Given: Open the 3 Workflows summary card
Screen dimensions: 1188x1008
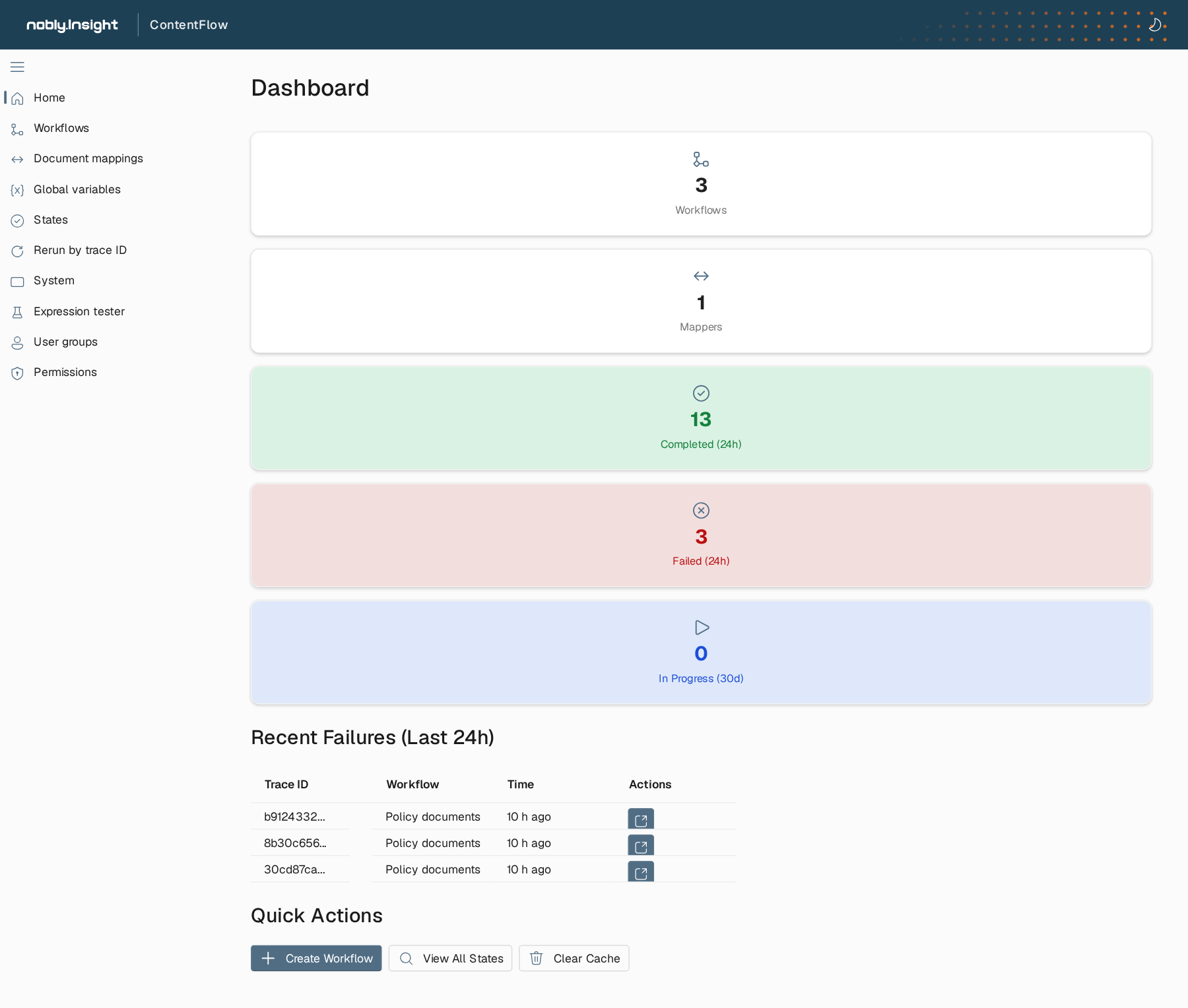Looking at the screenshot, I should click(x=701, y=184).
